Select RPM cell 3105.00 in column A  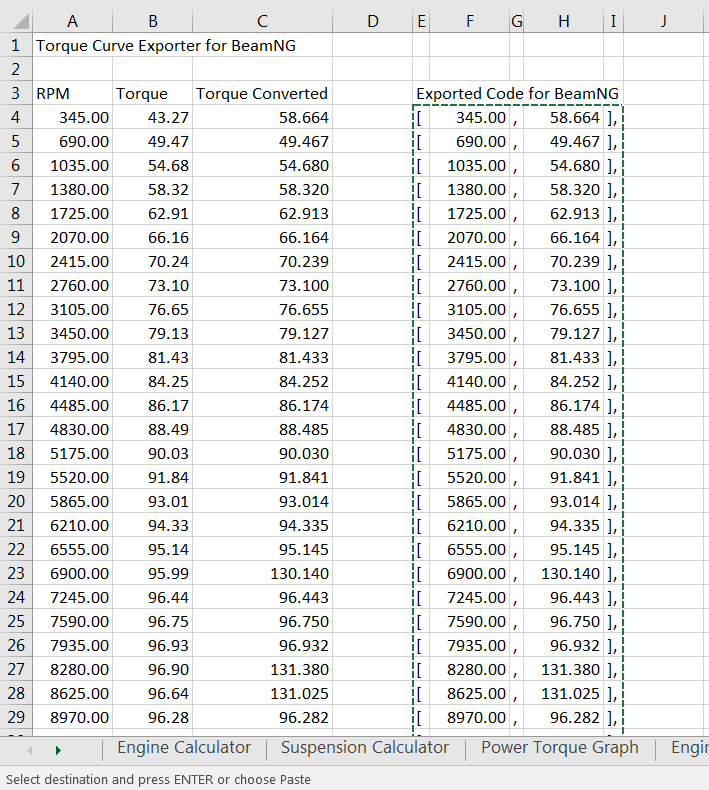point(73,309)
